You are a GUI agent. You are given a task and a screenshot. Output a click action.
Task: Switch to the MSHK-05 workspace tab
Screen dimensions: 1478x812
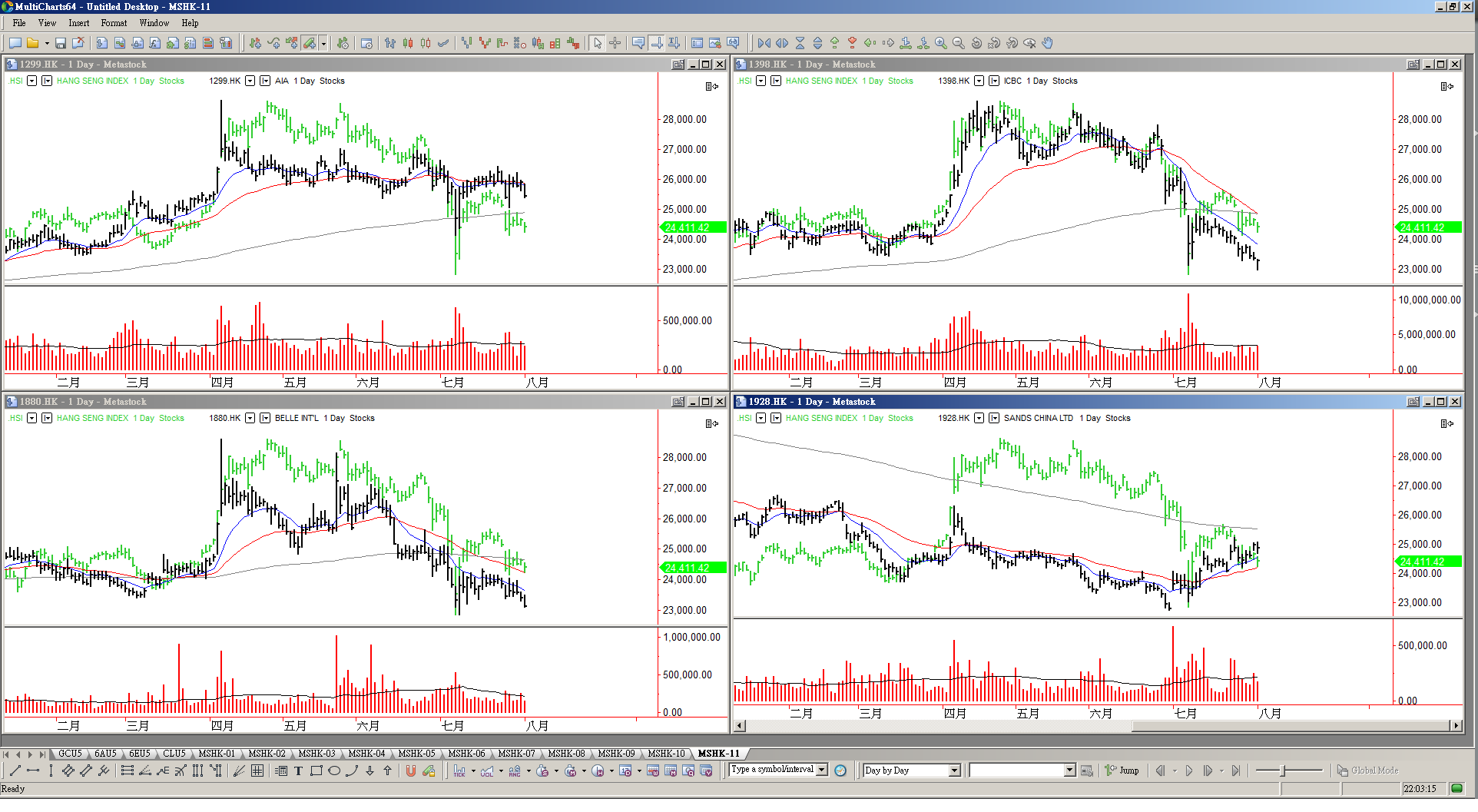click(416, 754)
